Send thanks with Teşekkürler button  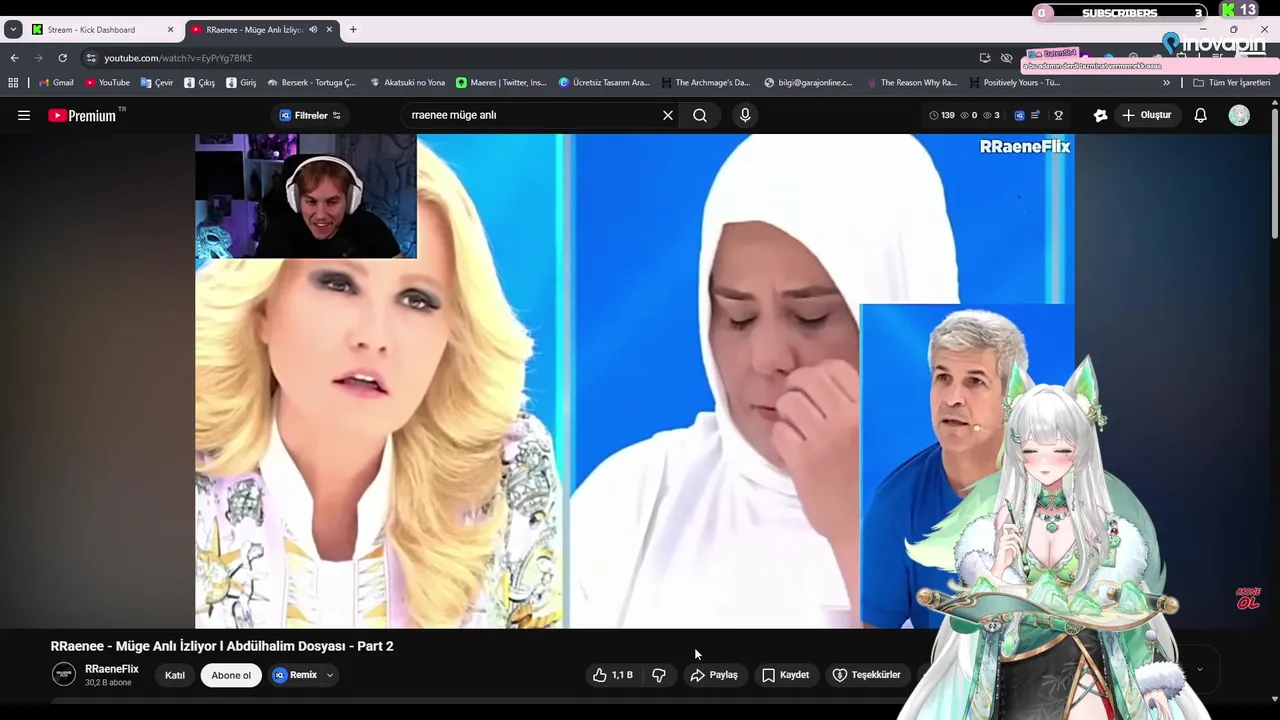click(866, 675)
